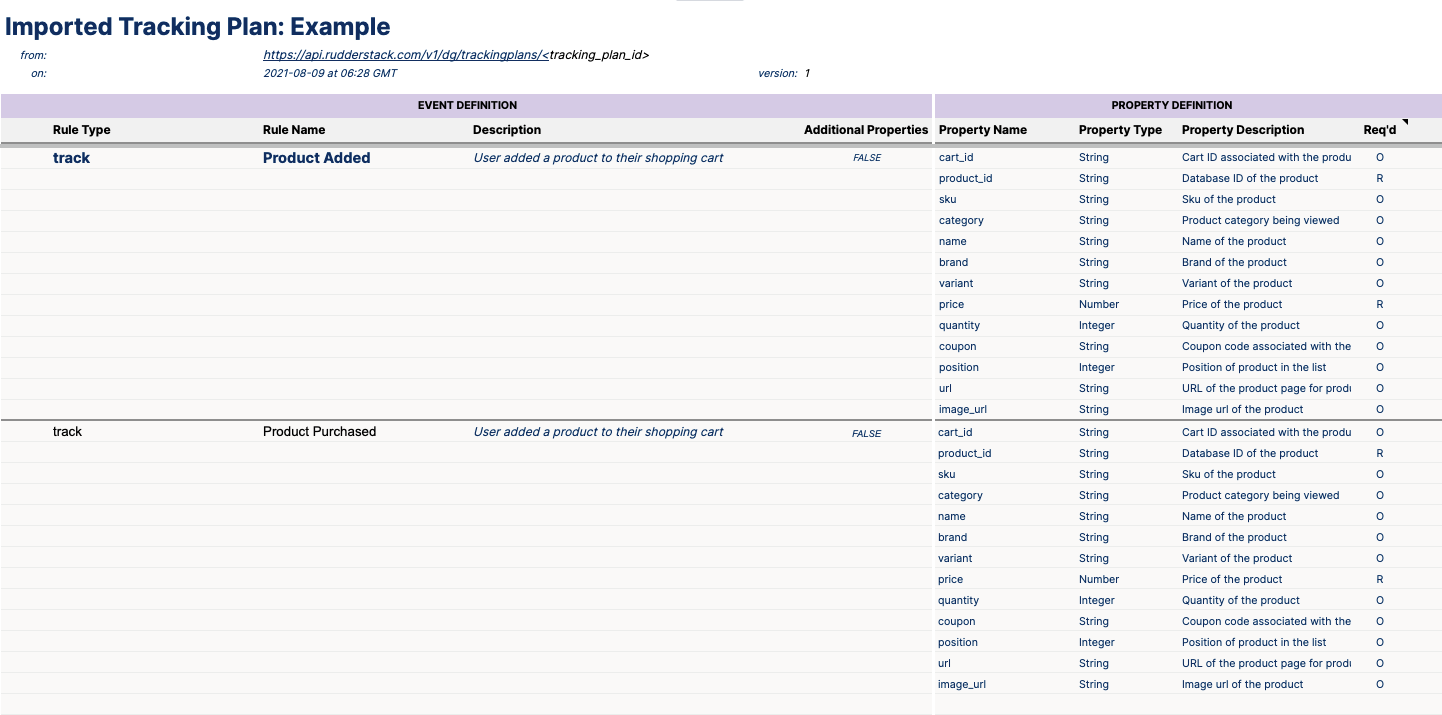Select 'R' required flag for Product Added product_id

click(1380, 178)
